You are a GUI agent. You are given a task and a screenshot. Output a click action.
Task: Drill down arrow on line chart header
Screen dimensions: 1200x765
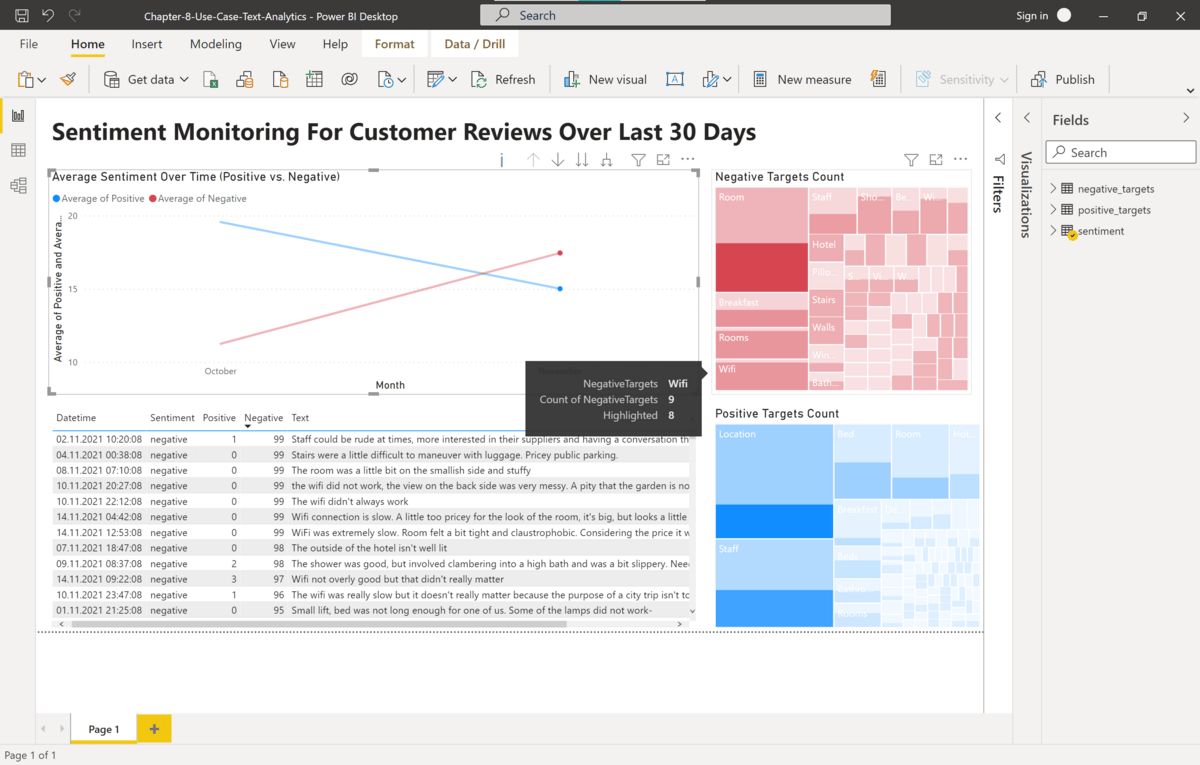558,160
